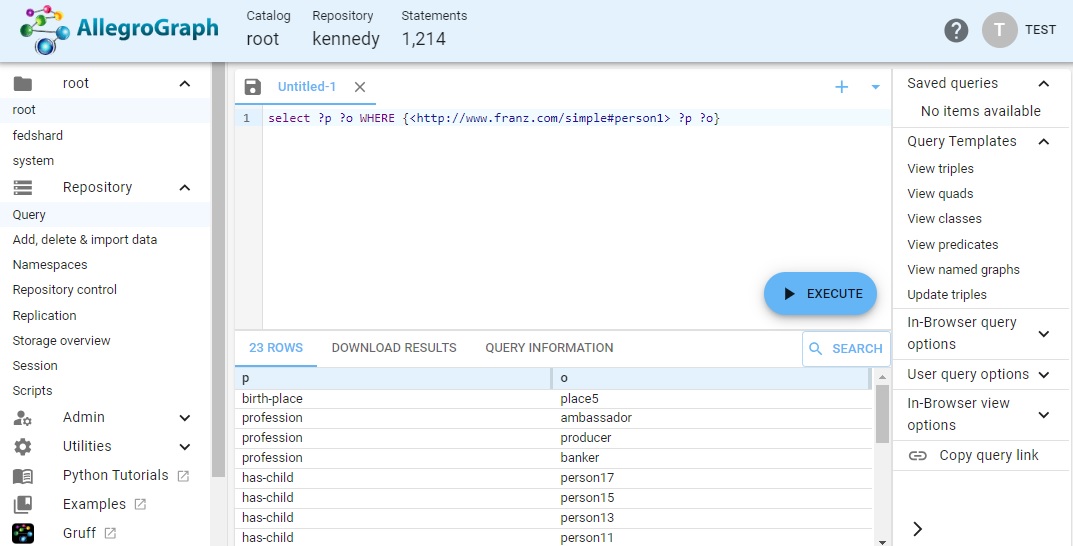The image size is (1073, 546).
Task: Click the save query disk icon
Action: point(252,87)
